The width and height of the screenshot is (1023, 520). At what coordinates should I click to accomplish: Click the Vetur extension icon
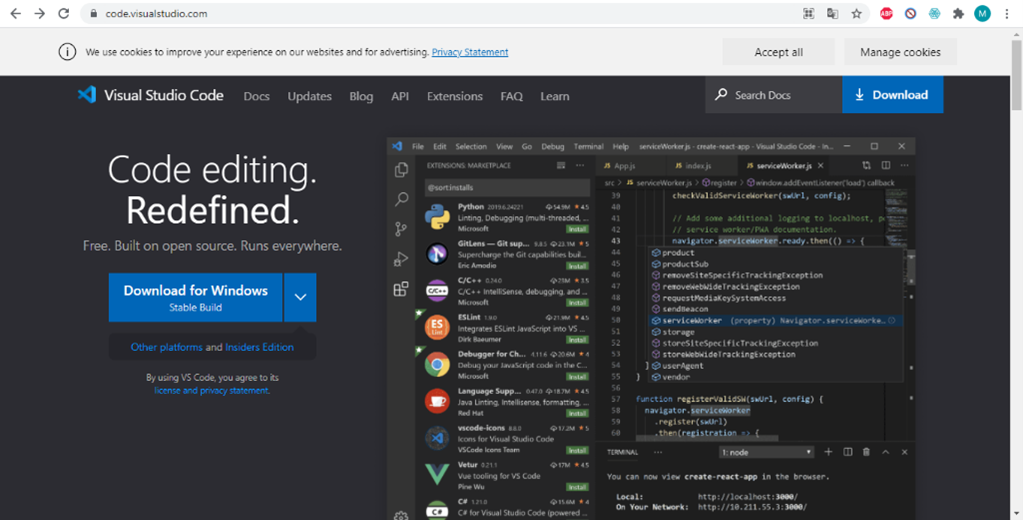437,474
